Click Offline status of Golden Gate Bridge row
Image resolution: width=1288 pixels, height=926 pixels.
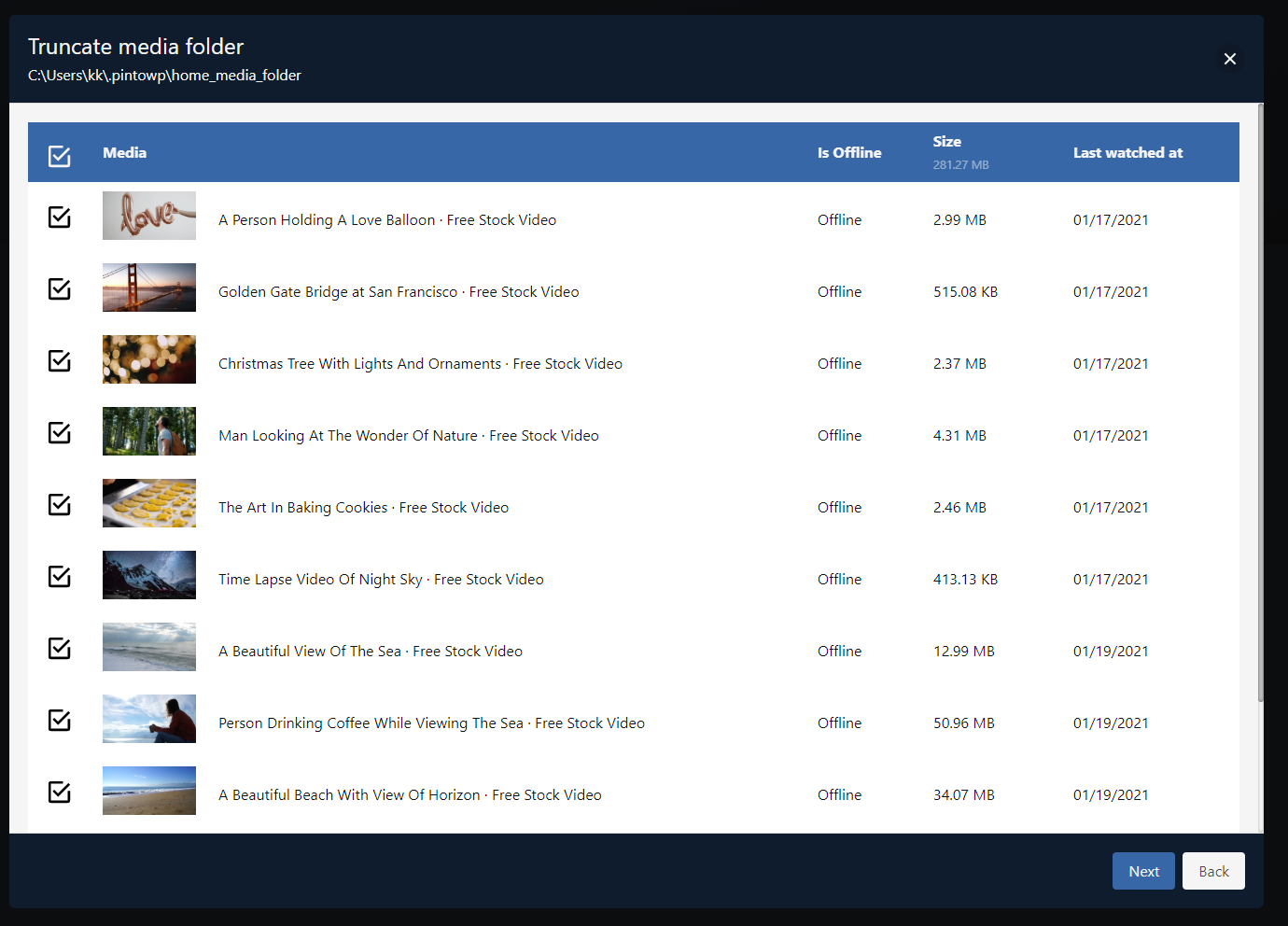(x=840, y=292)
